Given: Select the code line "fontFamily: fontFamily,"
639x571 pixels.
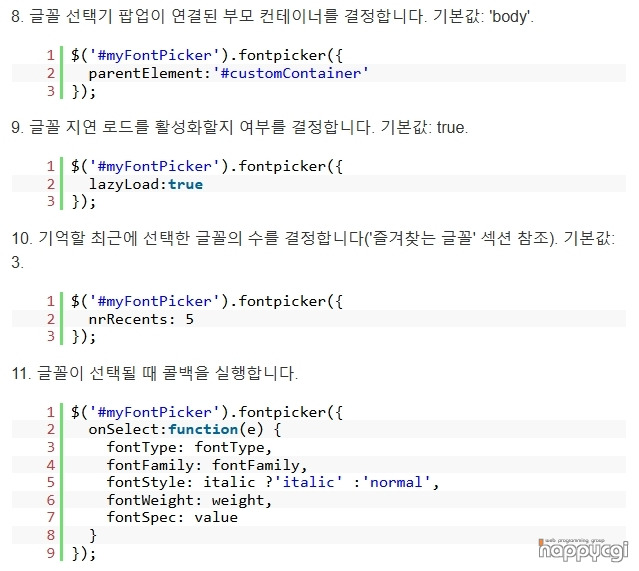Looking at the screenshot, I should 207,465.
